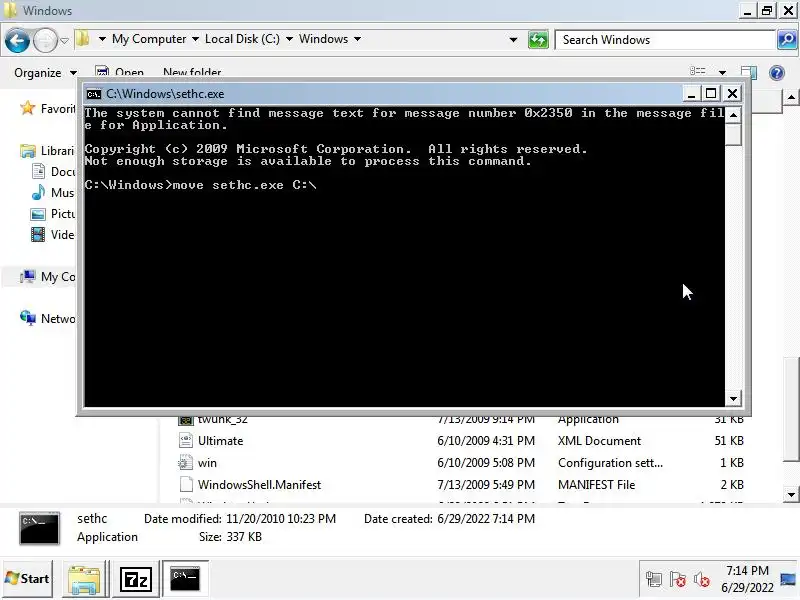Click the sethc thumbnail in details pane
Screen dimensions: 800x600
40,528
